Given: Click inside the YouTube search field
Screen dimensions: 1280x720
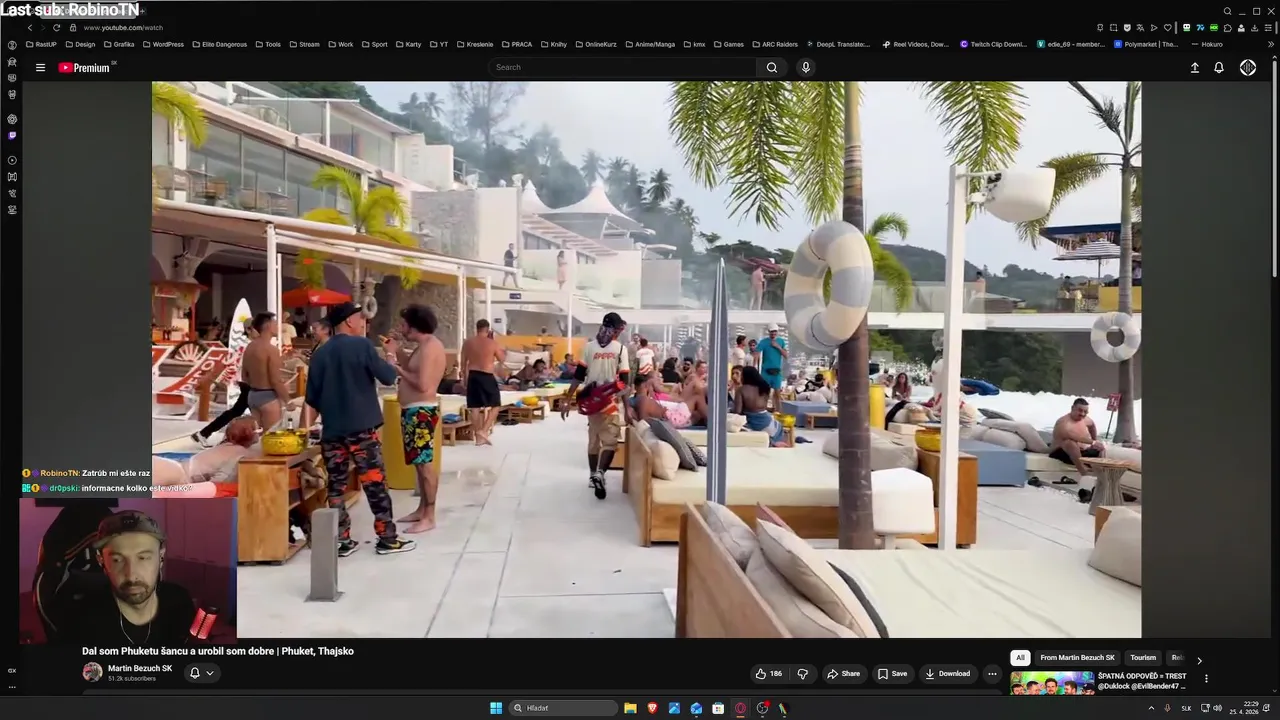Looking at the screenshot, I should click(623, 67).
